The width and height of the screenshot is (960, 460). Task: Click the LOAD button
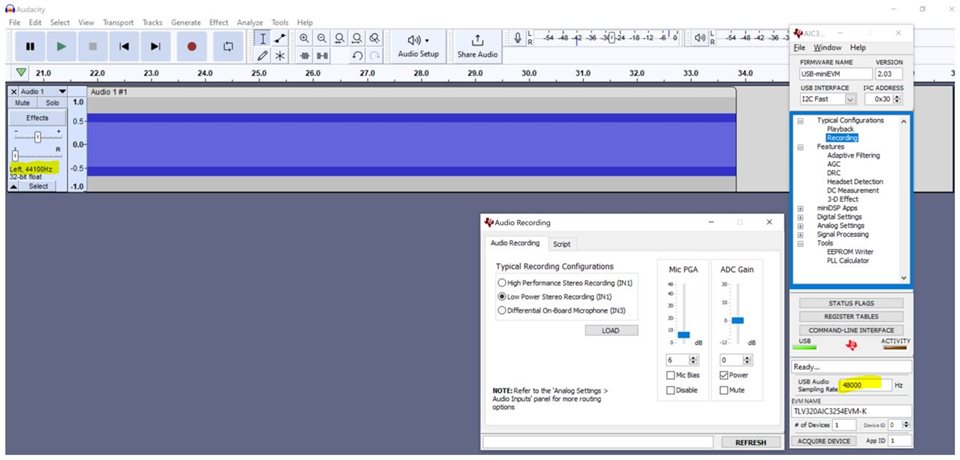click(611, 330)
